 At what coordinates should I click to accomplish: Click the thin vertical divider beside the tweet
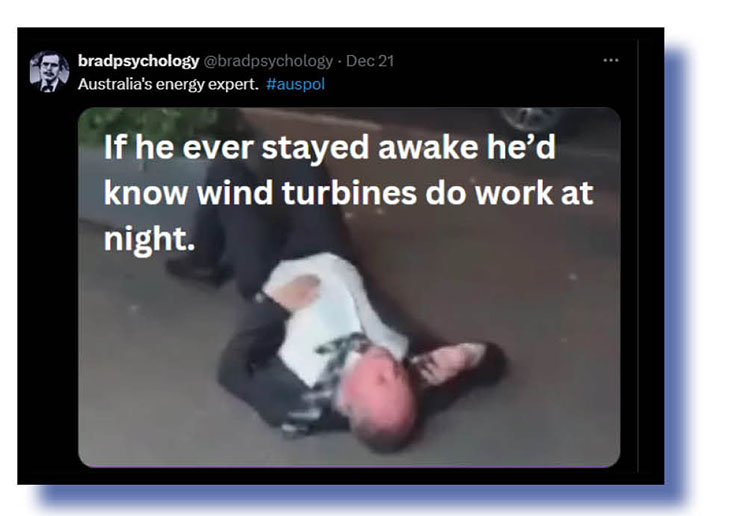point(637,256)
